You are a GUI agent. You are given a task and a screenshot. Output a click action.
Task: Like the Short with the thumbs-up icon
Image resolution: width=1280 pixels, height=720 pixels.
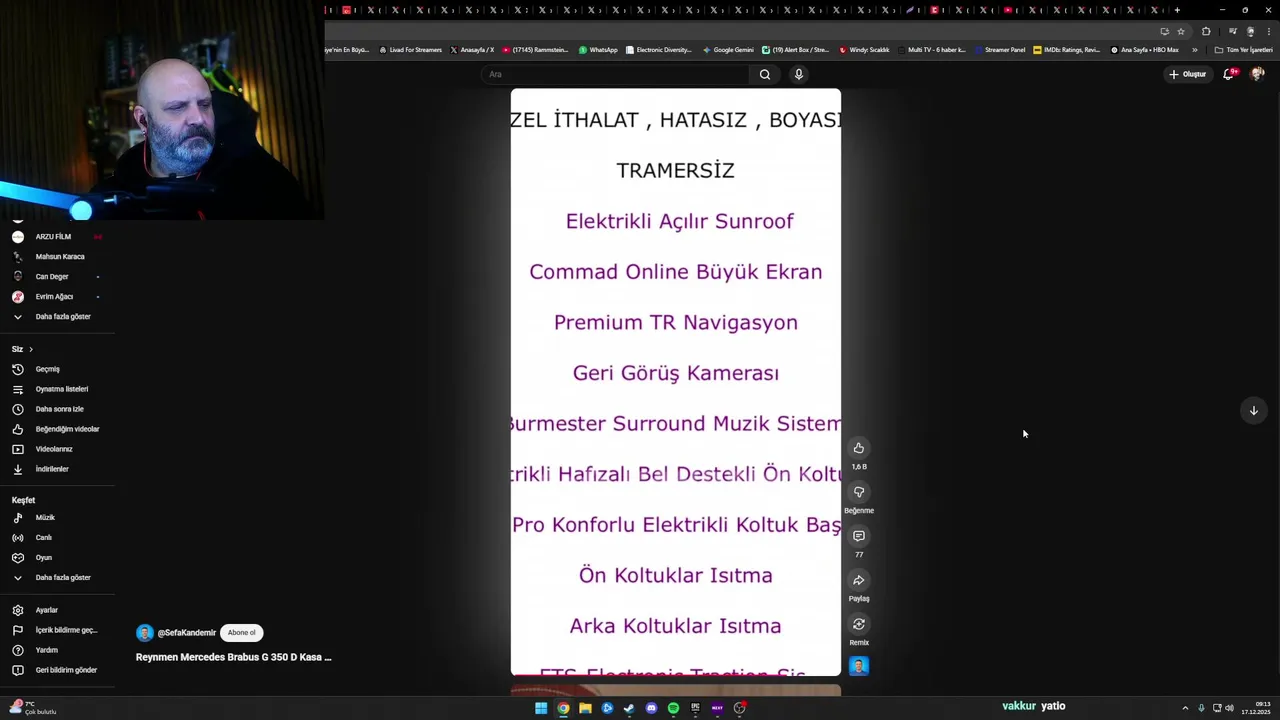(859, 448)
